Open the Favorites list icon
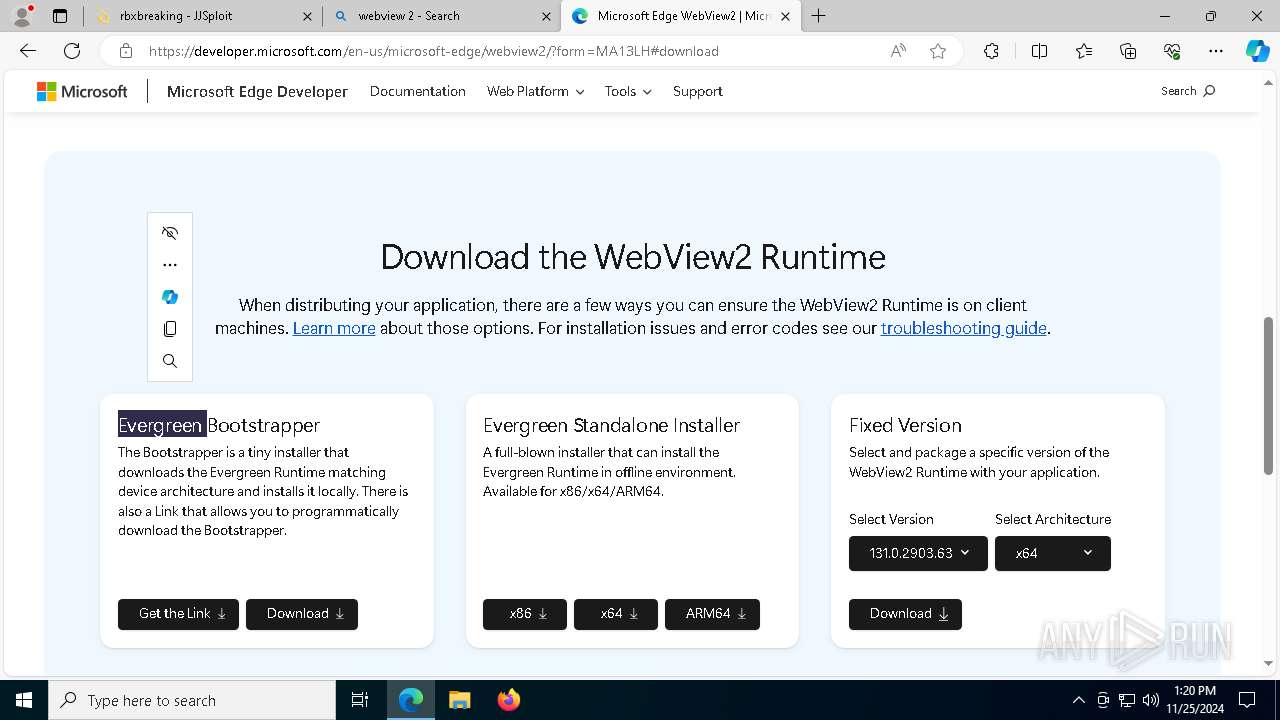The height and width of the screenshot is (720, 1280). (1084, 51)
